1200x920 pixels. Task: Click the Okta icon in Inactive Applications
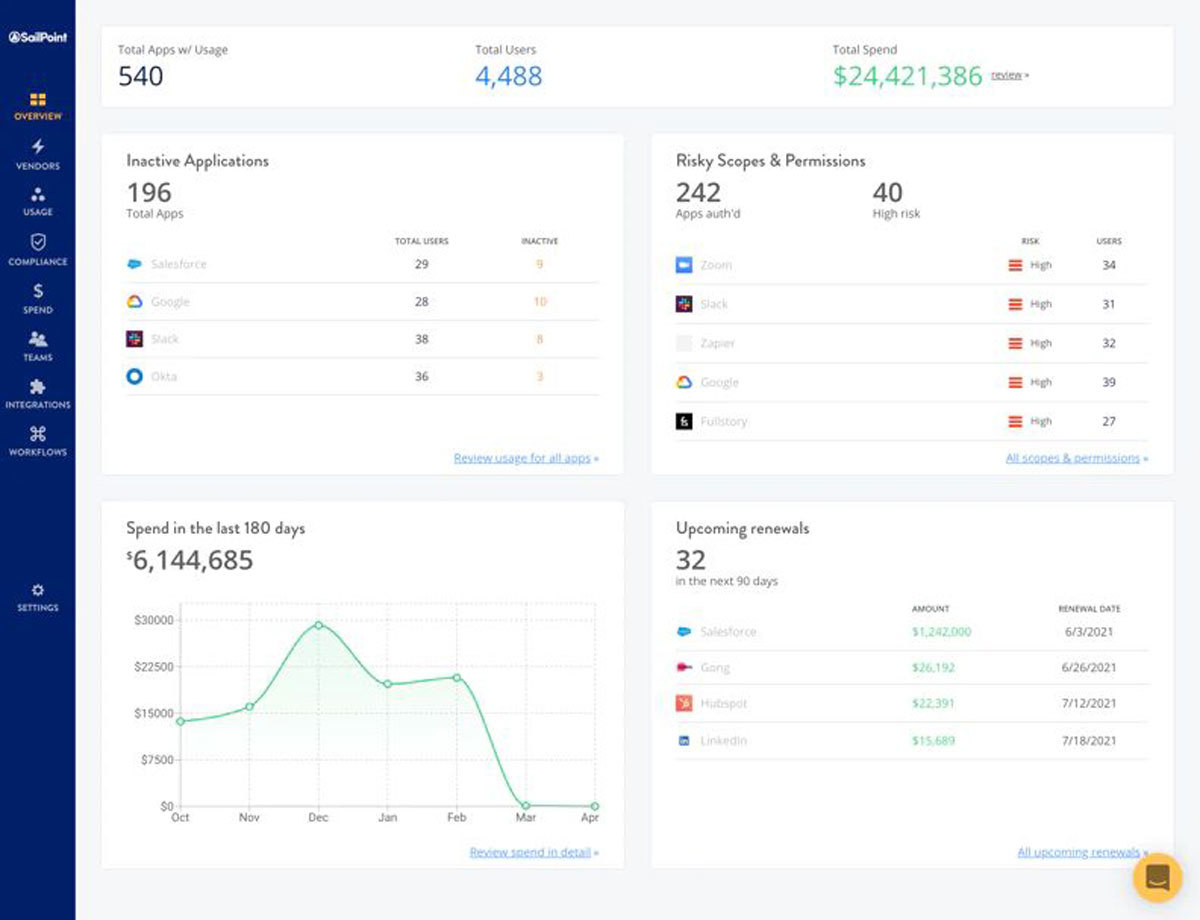[x=135, y=376]
